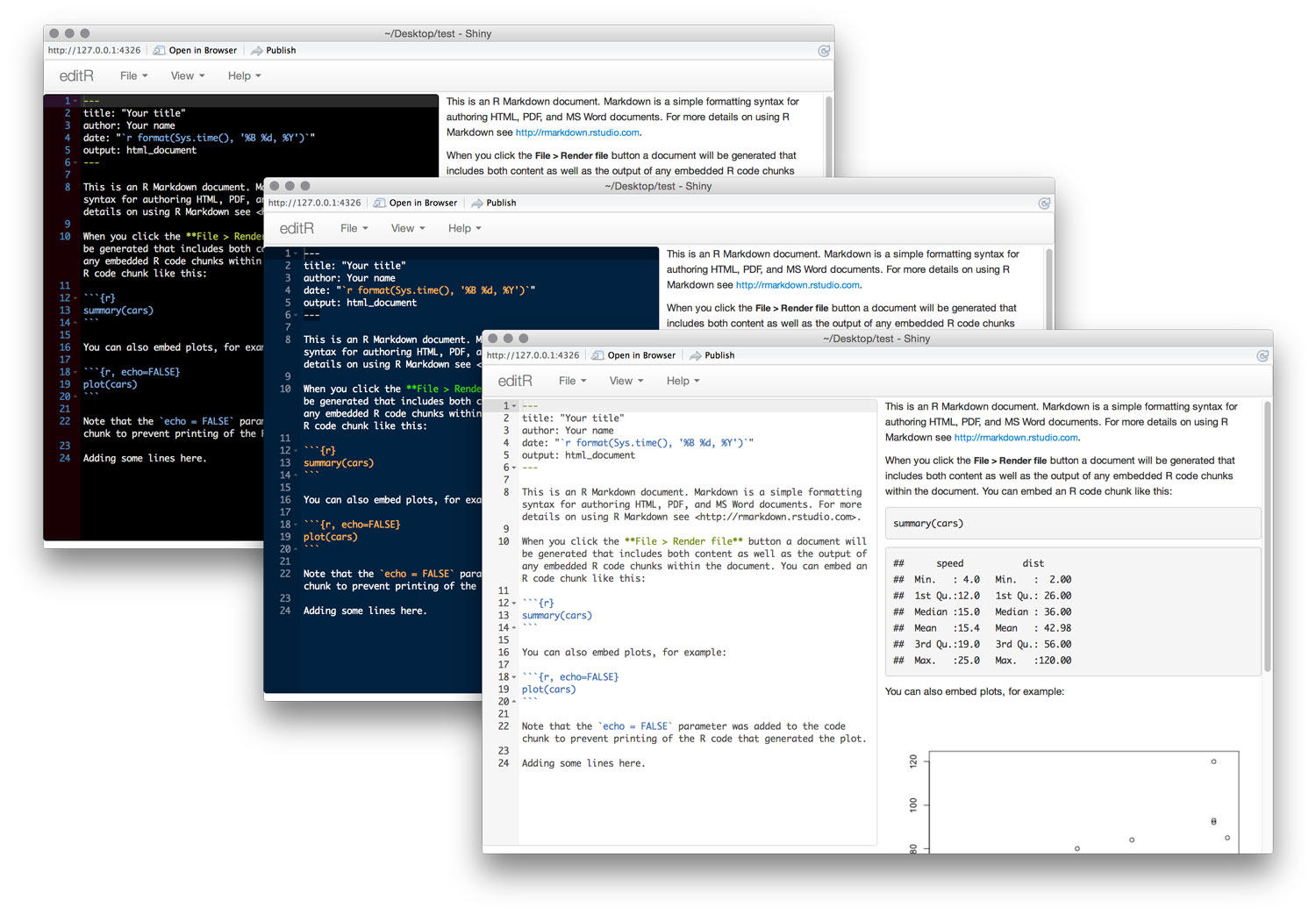
Task: Click editR brand in back black window
Action: pyautogui.click(x=76, y=75)
